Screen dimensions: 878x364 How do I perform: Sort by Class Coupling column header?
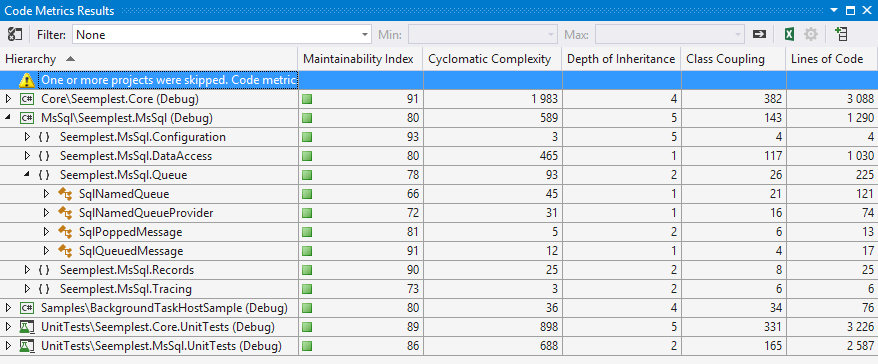click(734, 59)
